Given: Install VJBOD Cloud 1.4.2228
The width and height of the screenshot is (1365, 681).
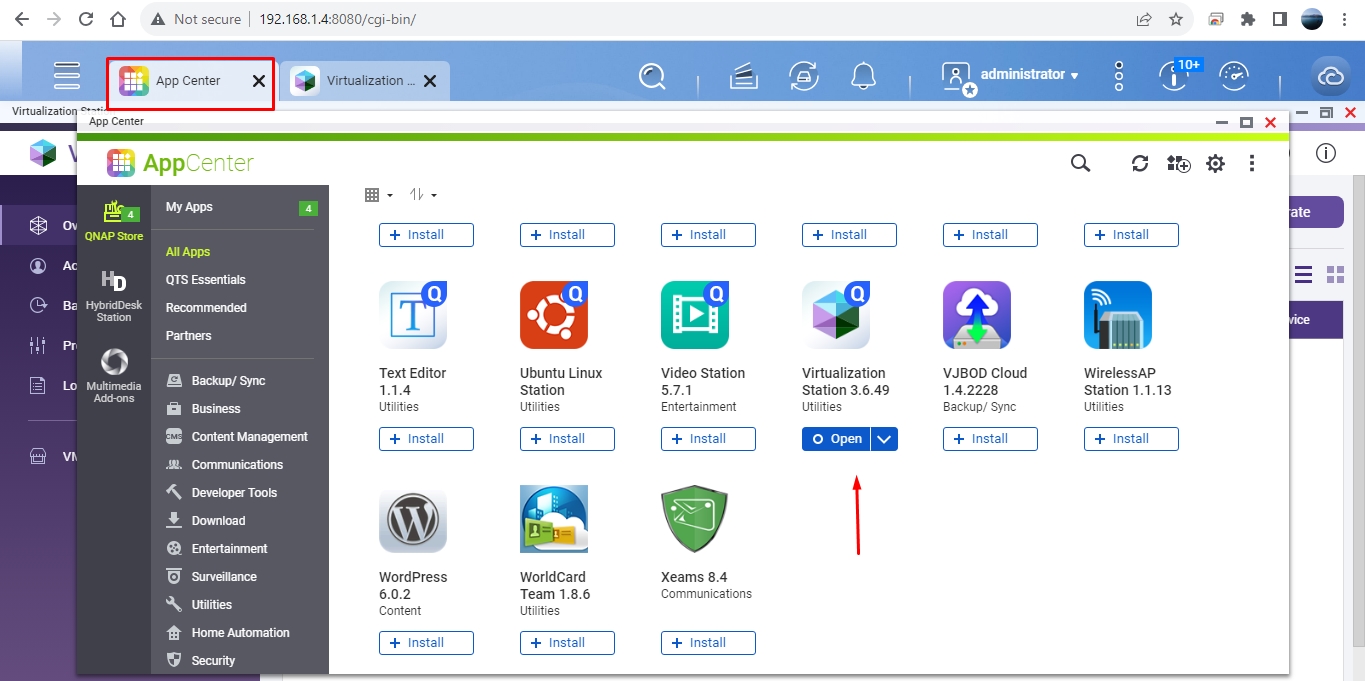Looking at the screenshot, I should (990, 439).
